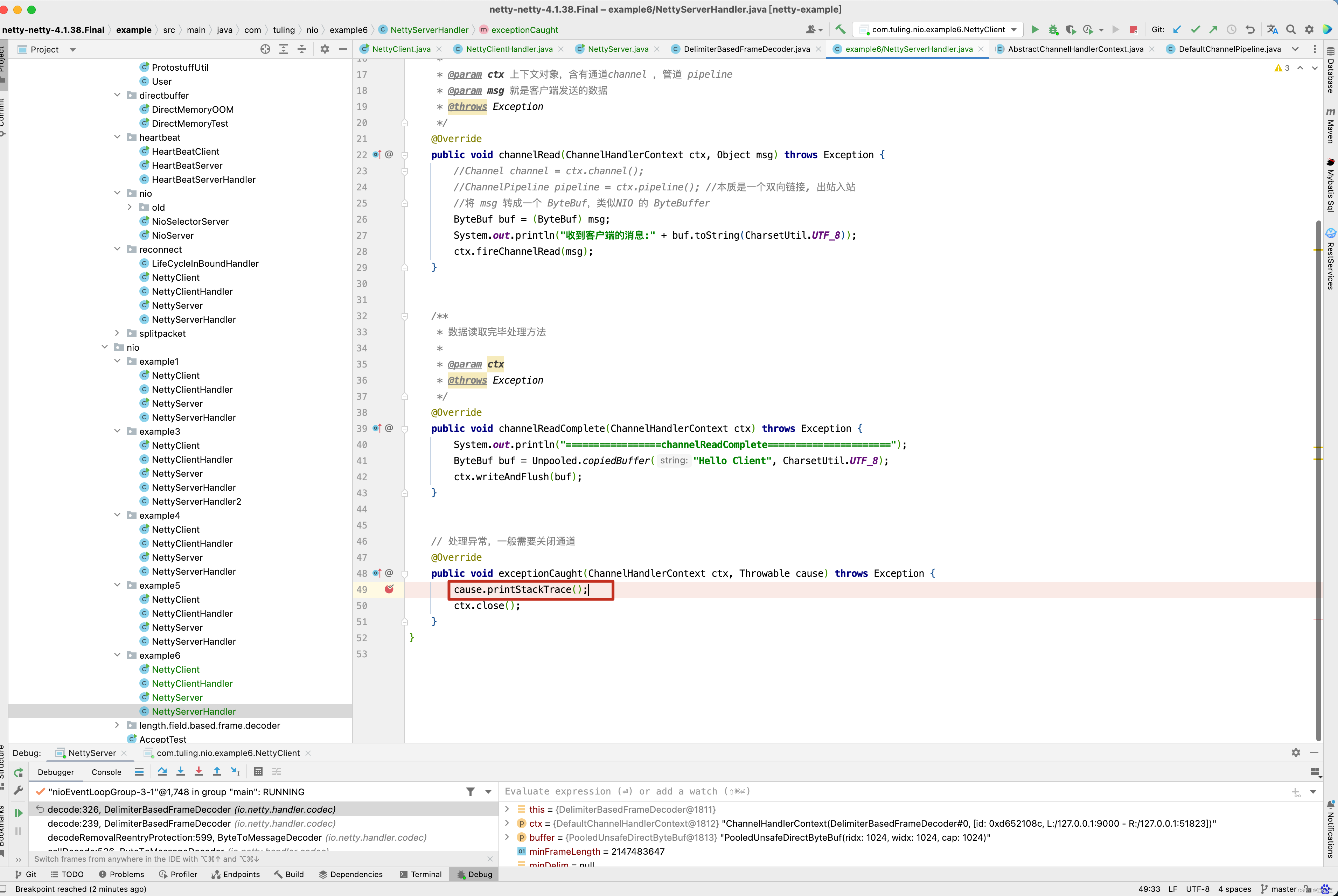
Task: Click the Force Step Into red arrow
Action: pyautogui.click(x=199, y=771)
